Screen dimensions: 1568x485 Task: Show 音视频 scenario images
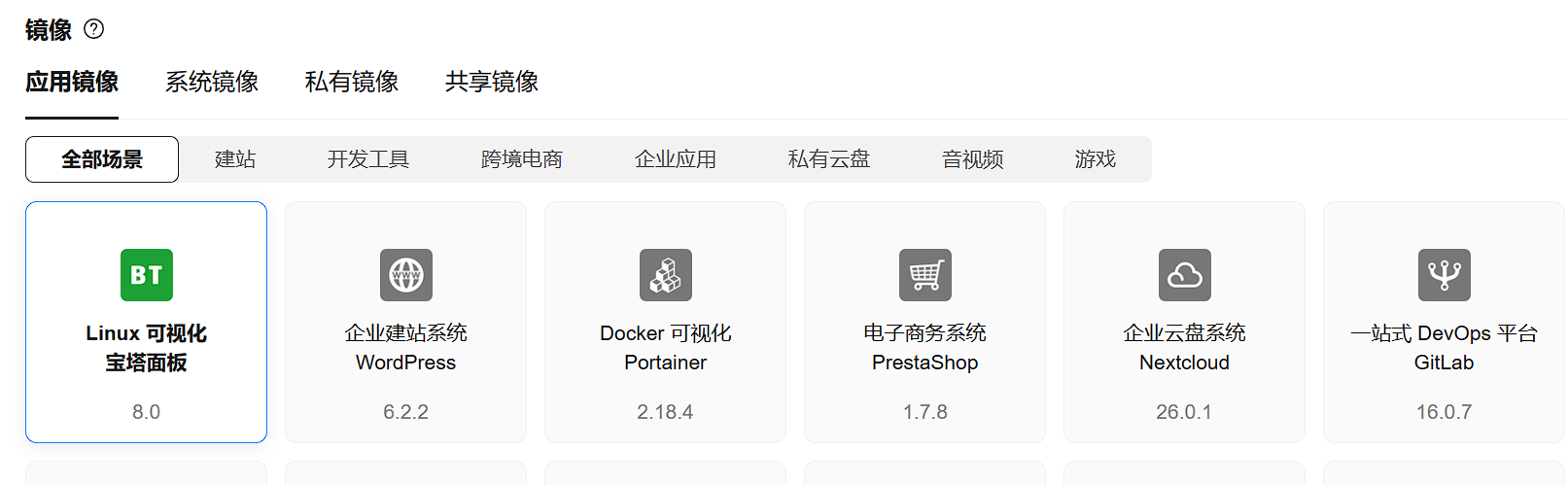coord(973,159)
